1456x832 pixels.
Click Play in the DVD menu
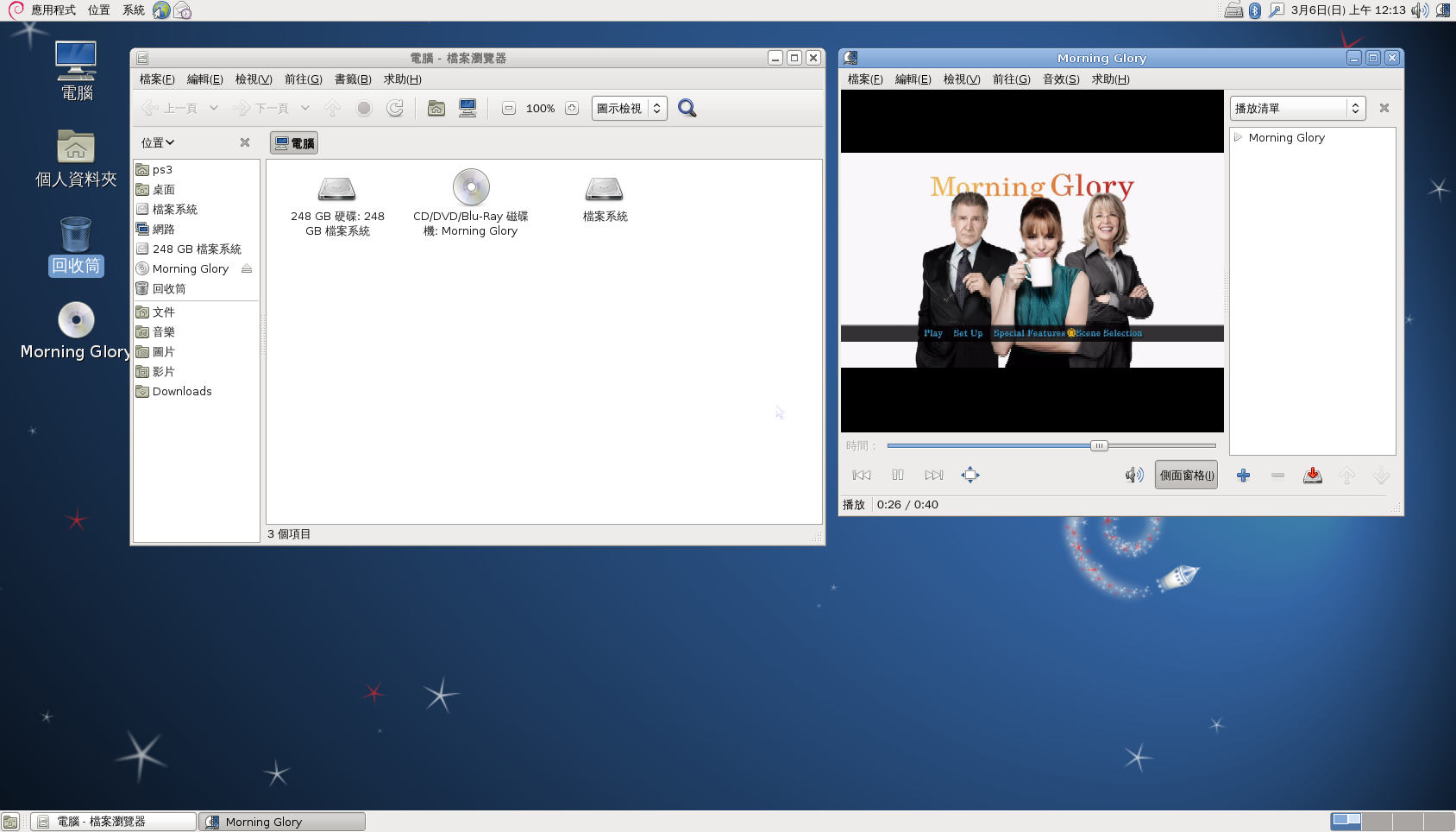pos(933,333)
